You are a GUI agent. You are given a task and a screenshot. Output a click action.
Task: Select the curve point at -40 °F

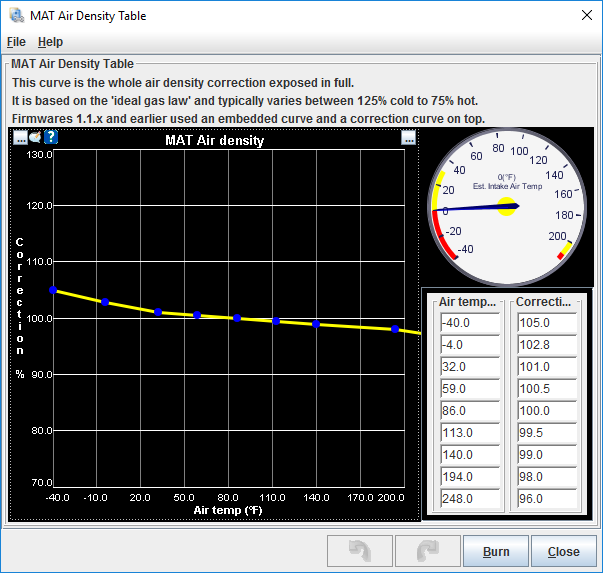(53, 290)
